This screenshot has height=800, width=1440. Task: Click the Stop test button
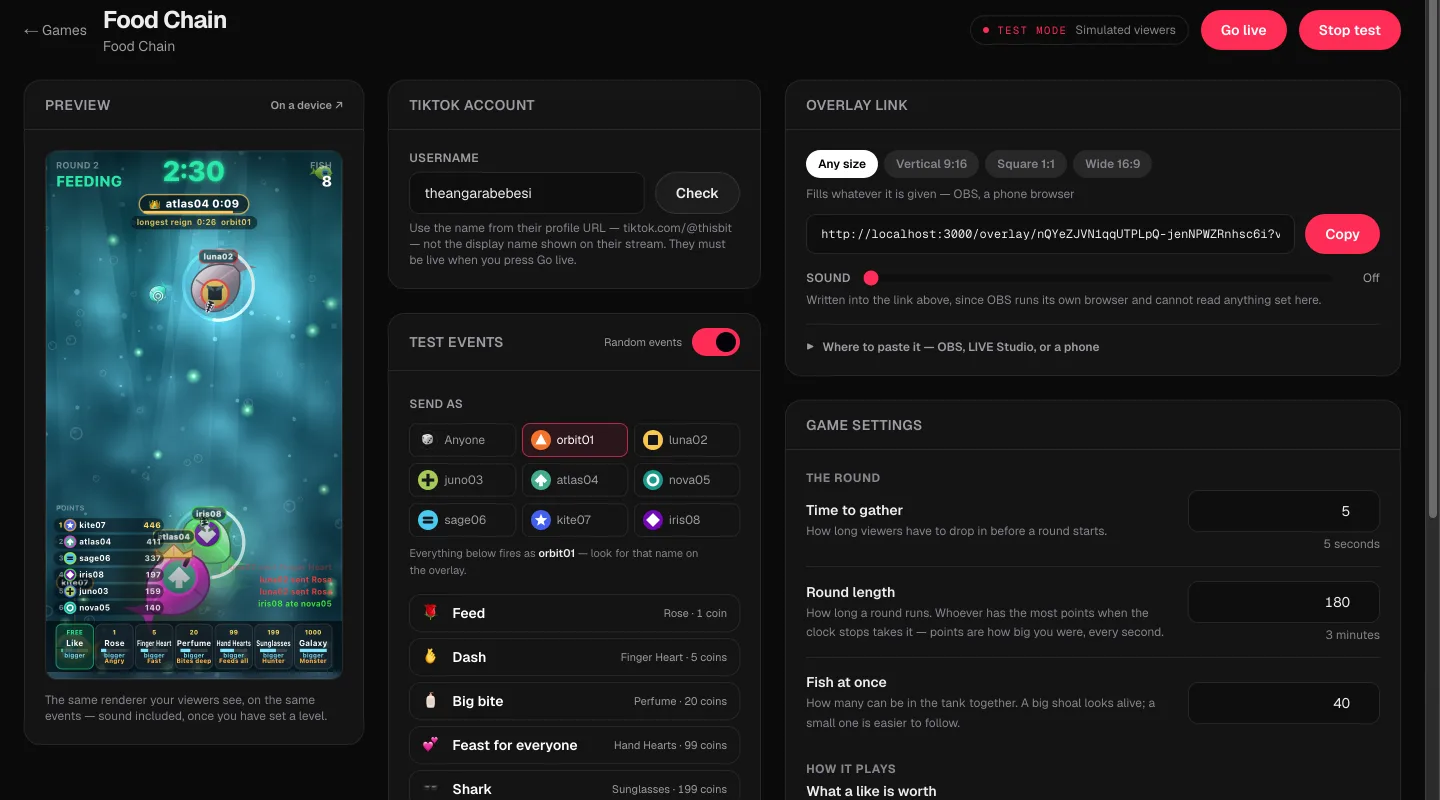1349,30
